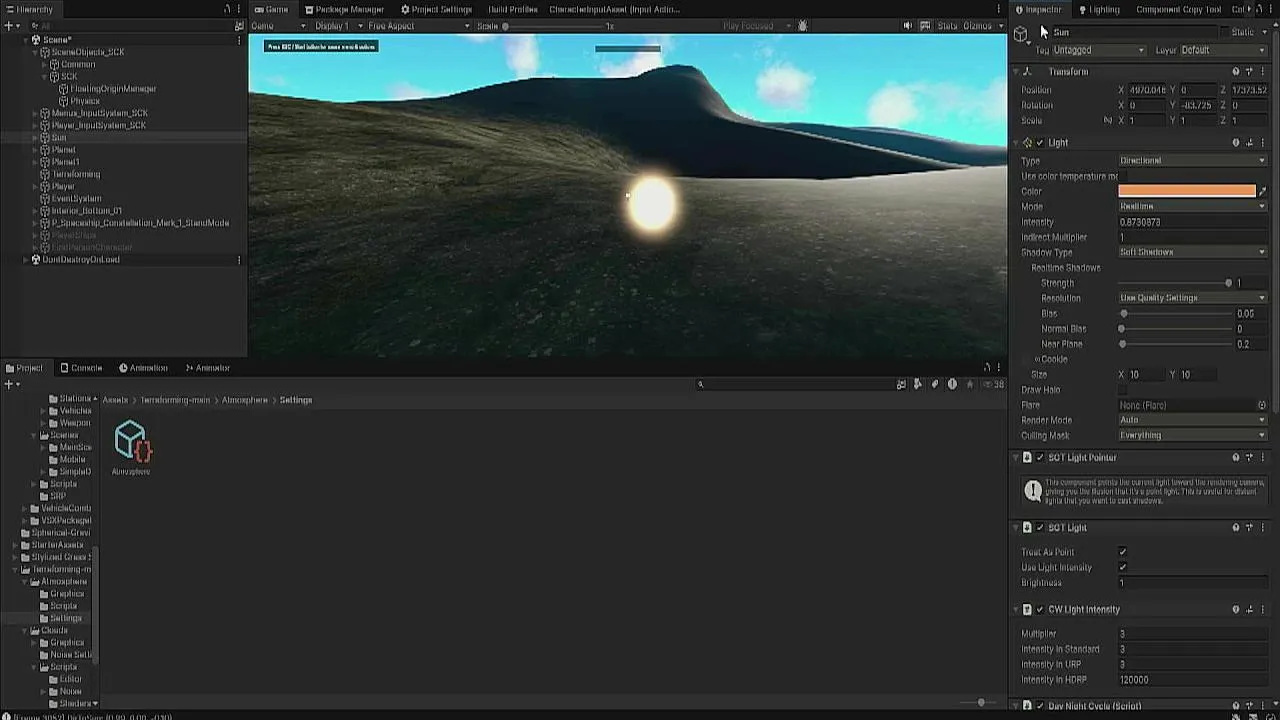The width and height of the screenshot is (1280, 720).
Task: Select the Sun object in Hierarchy
Action: coord(59,137)
